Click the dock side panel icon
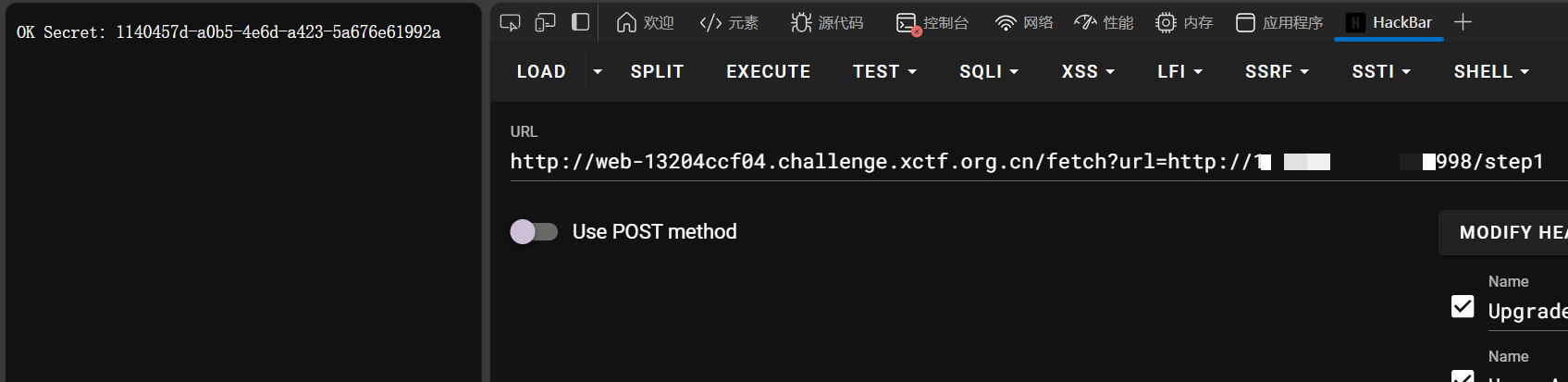Viewport: 1568px width, 382px height. (581, 22)
